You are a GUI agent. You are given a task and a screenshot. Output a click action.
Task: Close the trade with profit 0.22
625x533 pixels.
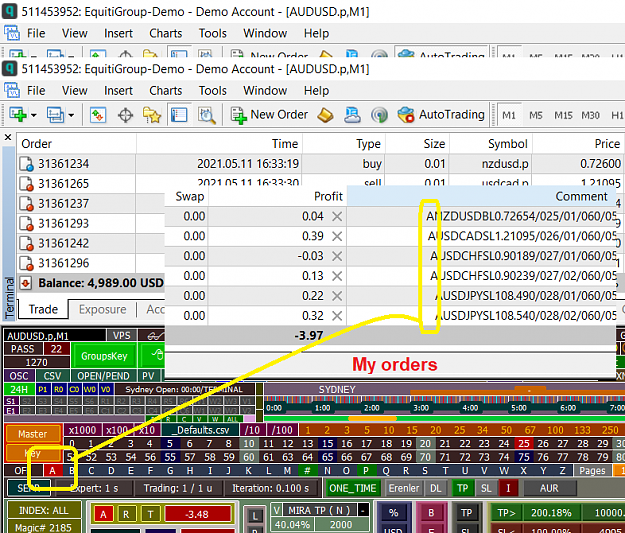click(x=337, y=296)
